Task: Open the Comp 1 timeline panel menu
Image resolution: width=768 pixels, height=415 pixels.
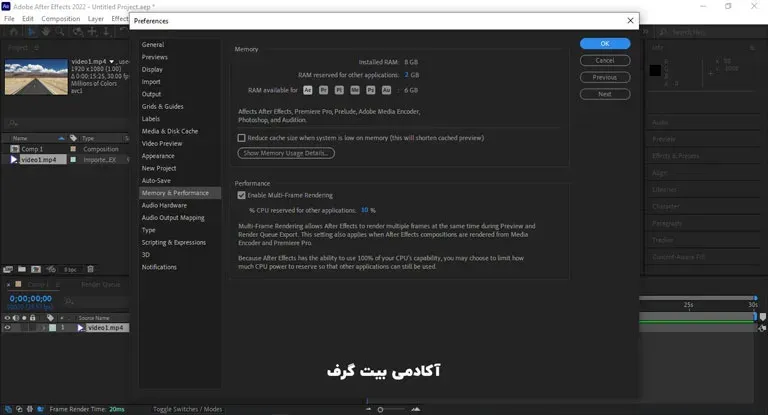Action: [x=57, y=284]
